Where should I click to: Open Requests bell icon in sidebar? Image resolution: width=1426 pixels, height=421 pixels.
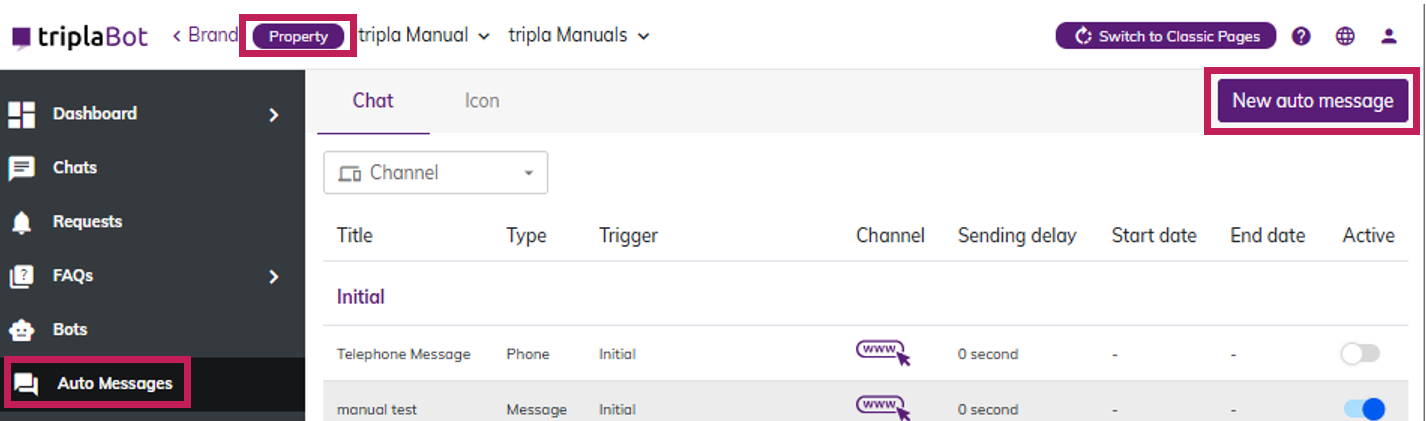click(x=22, y=222)
